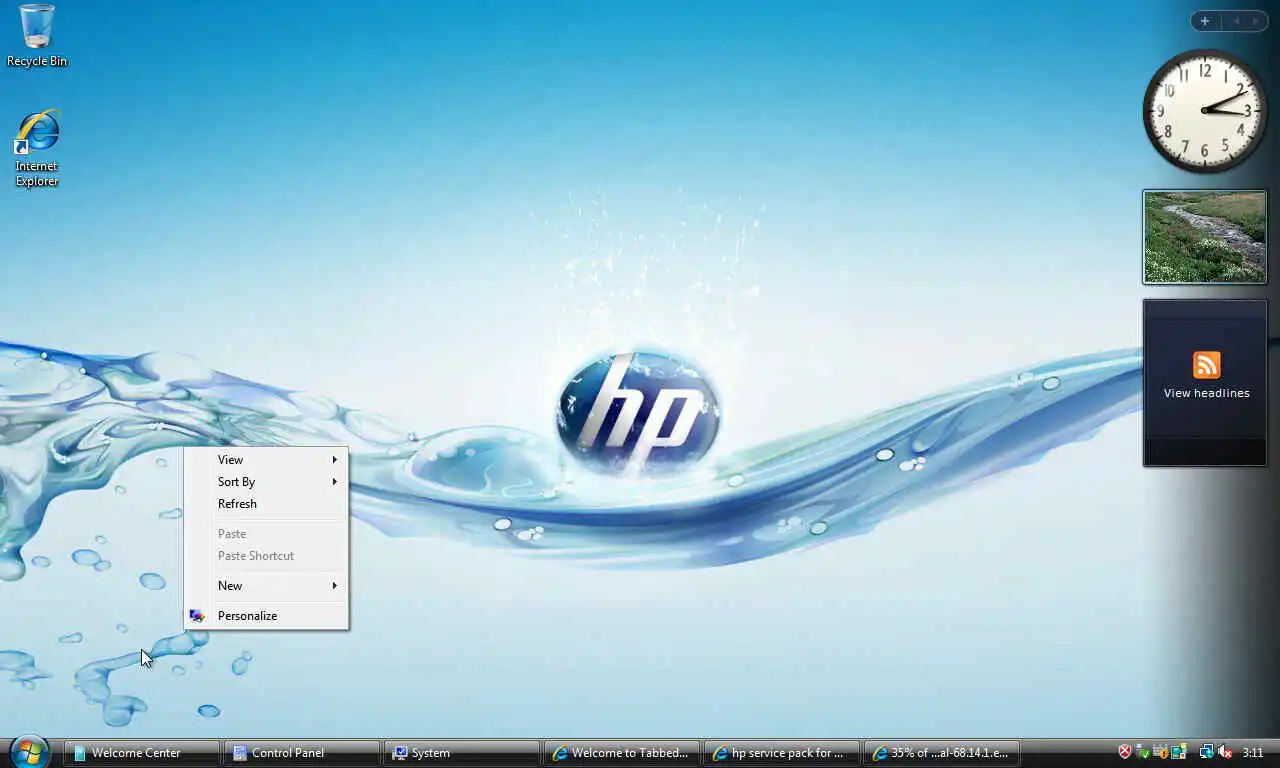Expand the New submenu in context menu
1280x768 pixels.
click(266, 586)
